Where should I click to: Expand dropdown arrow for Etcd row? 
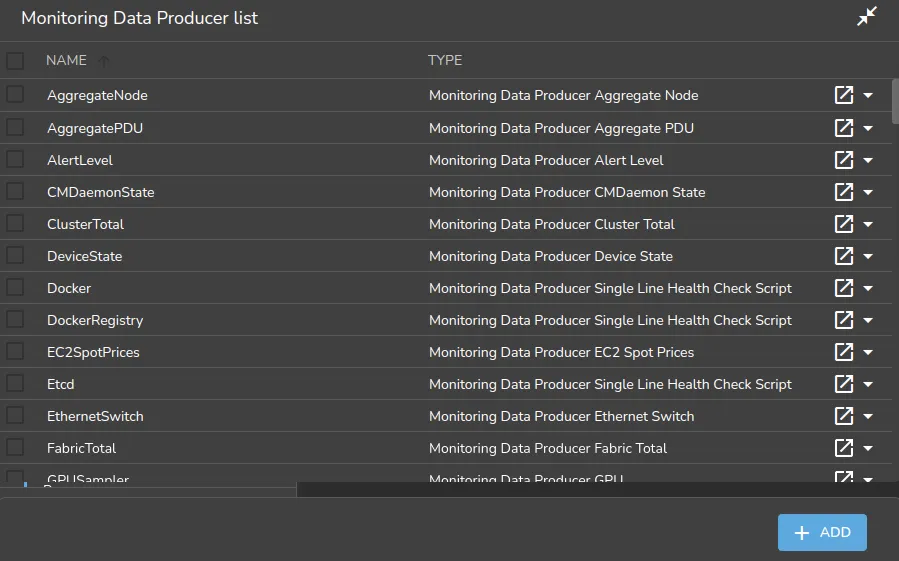pyautogui.click(x=868, y=384)
